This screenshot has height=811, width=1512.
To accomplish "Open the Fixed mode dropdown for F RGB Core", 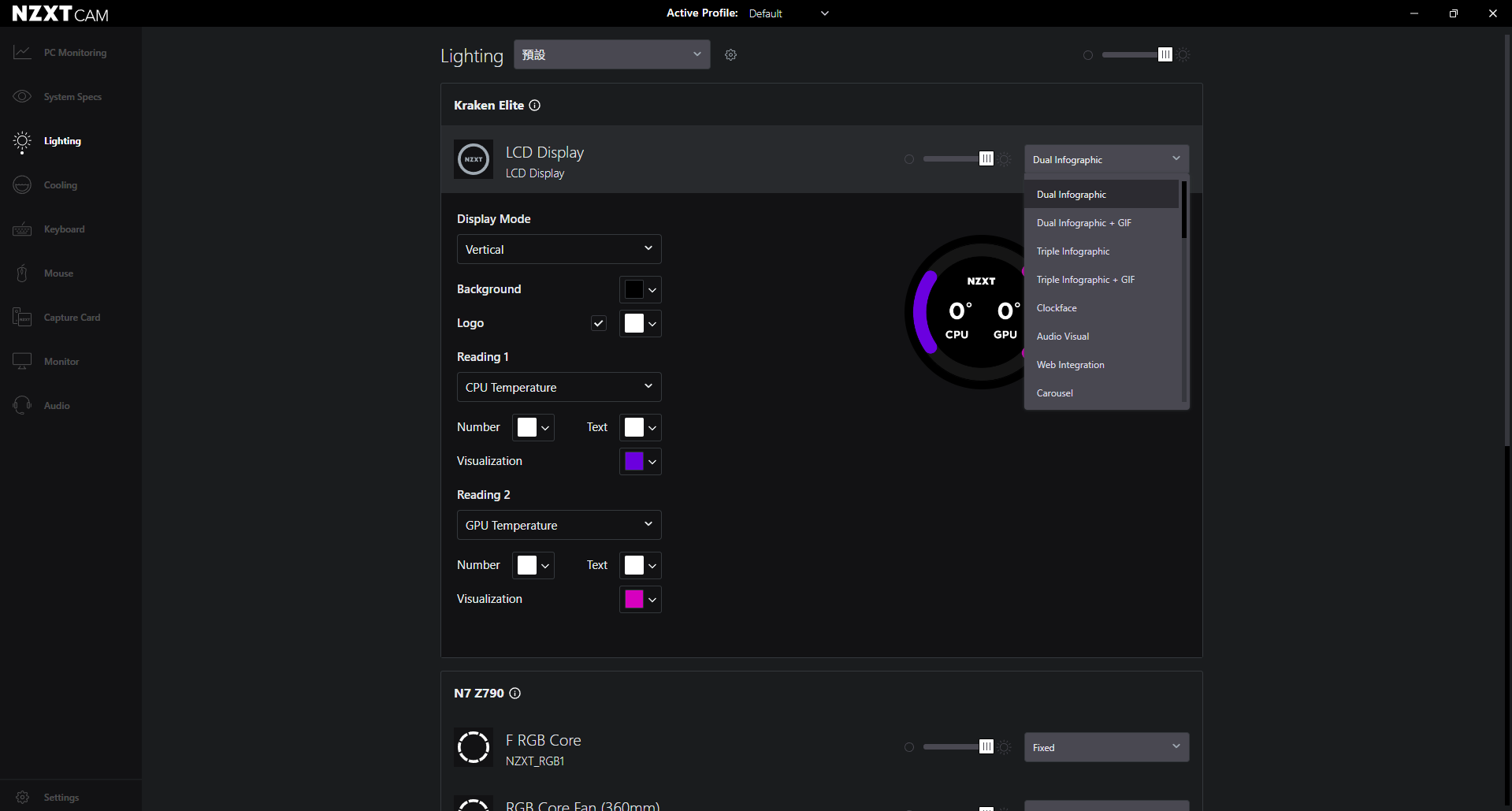I will coord(1106,747).
